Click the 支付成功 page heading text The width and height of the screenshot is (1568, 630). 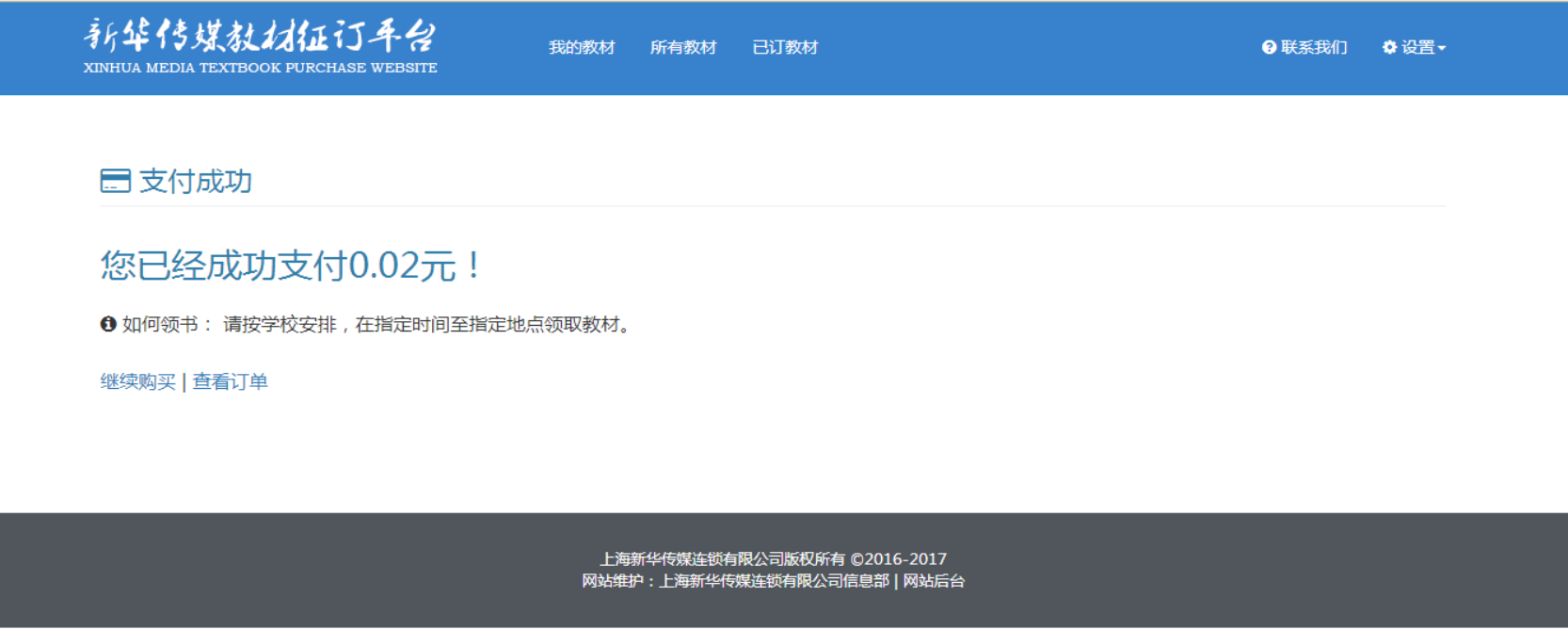(x=196, y=181)
